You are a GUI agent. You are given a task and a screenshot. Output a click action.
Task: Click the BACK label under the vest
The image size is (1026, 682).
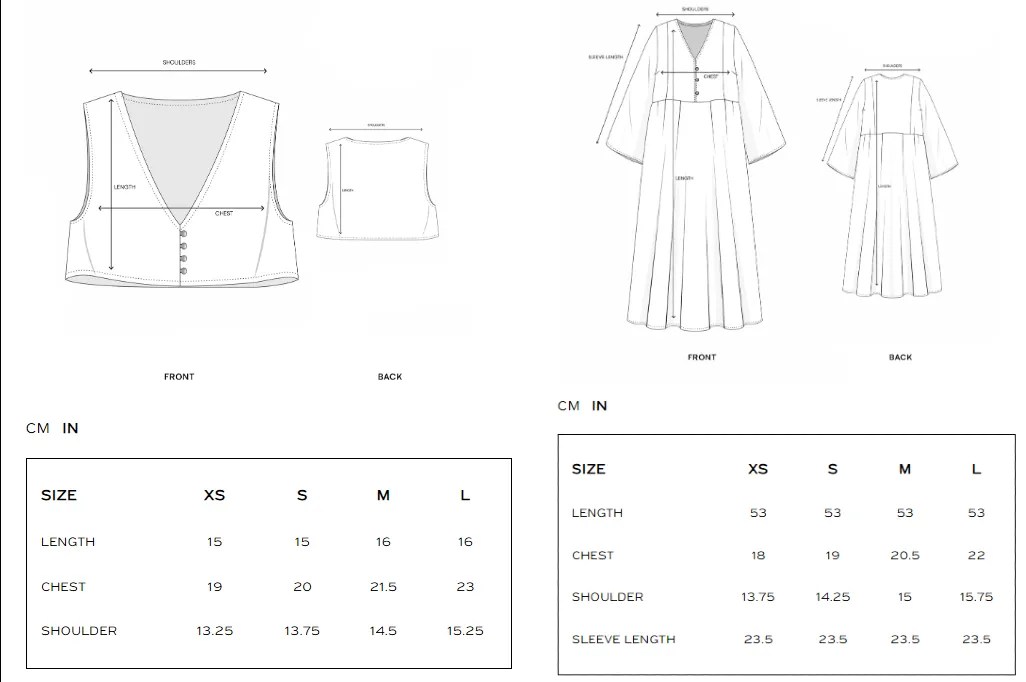point(390,377)
